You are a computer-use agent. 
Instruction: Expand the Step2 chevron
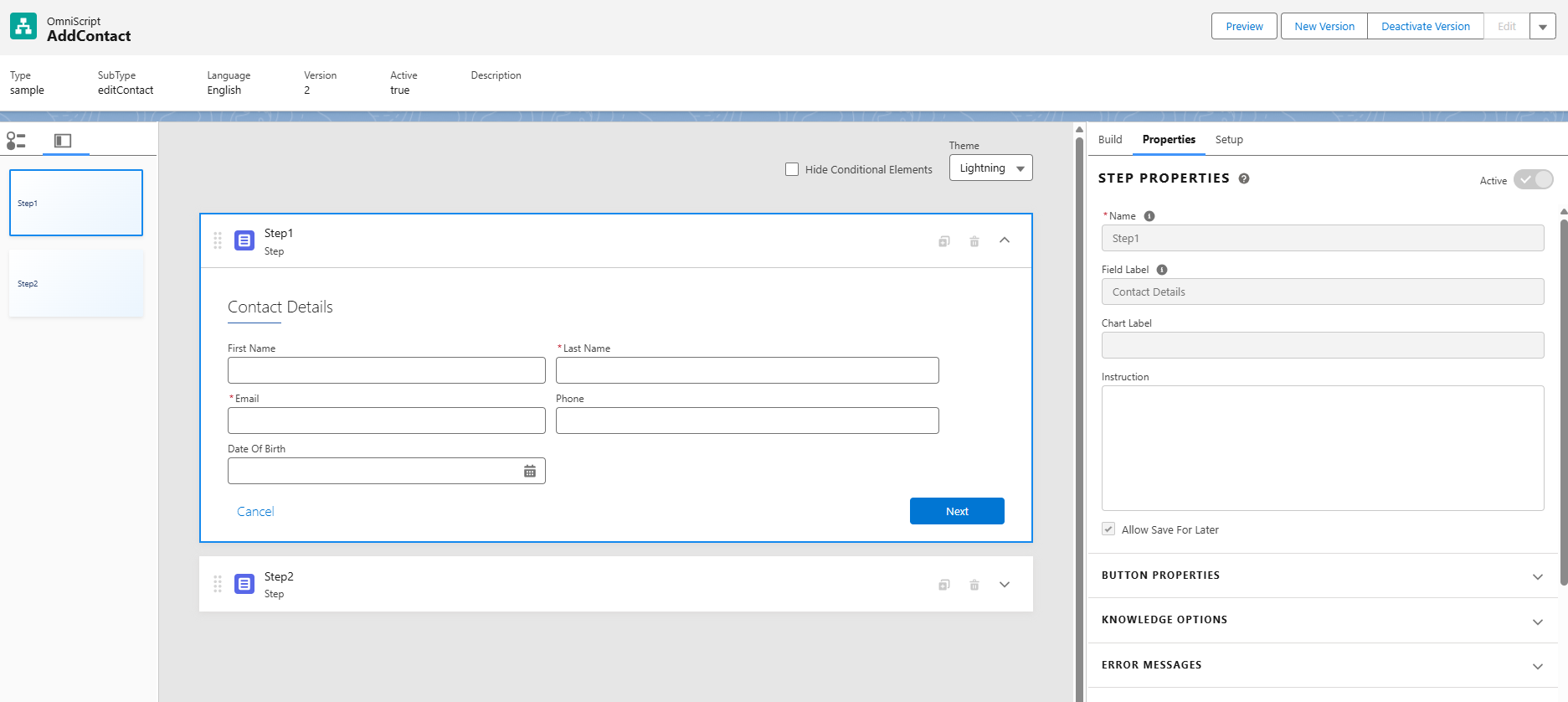coord(1005,585)
